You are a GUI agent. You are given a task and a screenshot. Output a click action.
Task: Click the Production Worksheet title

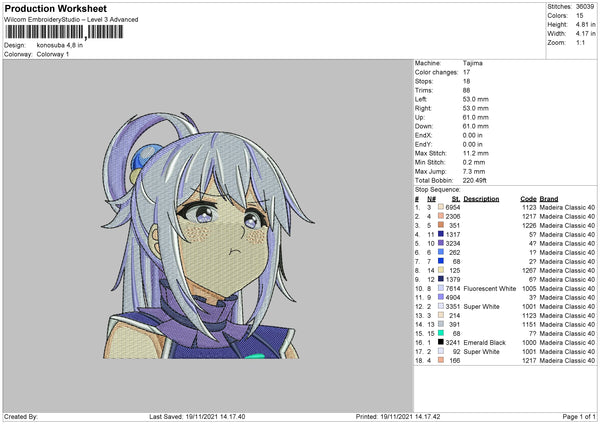pos(55,8)
